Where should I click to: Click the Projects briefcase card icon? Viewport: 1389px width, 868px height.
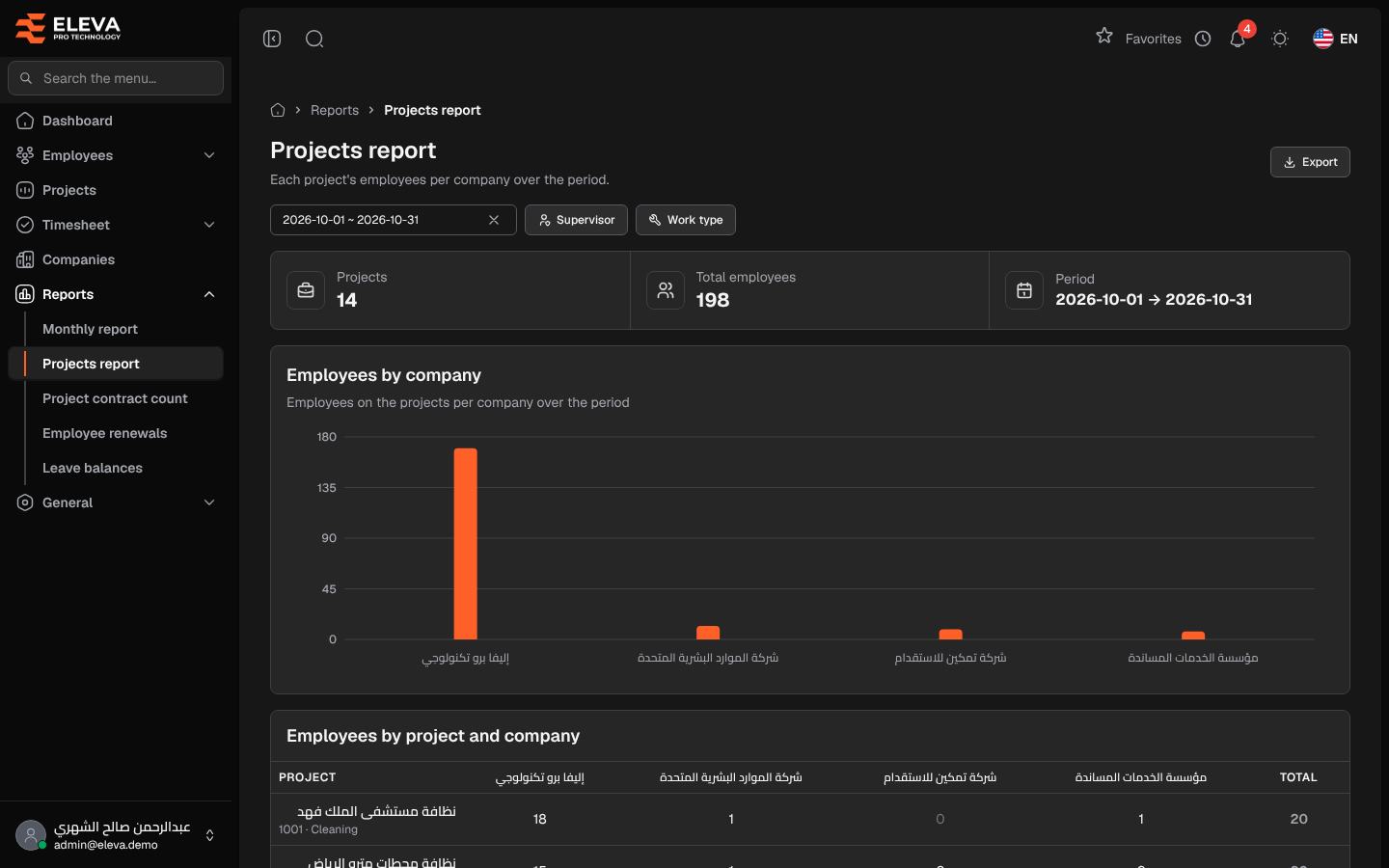point(306,290)
